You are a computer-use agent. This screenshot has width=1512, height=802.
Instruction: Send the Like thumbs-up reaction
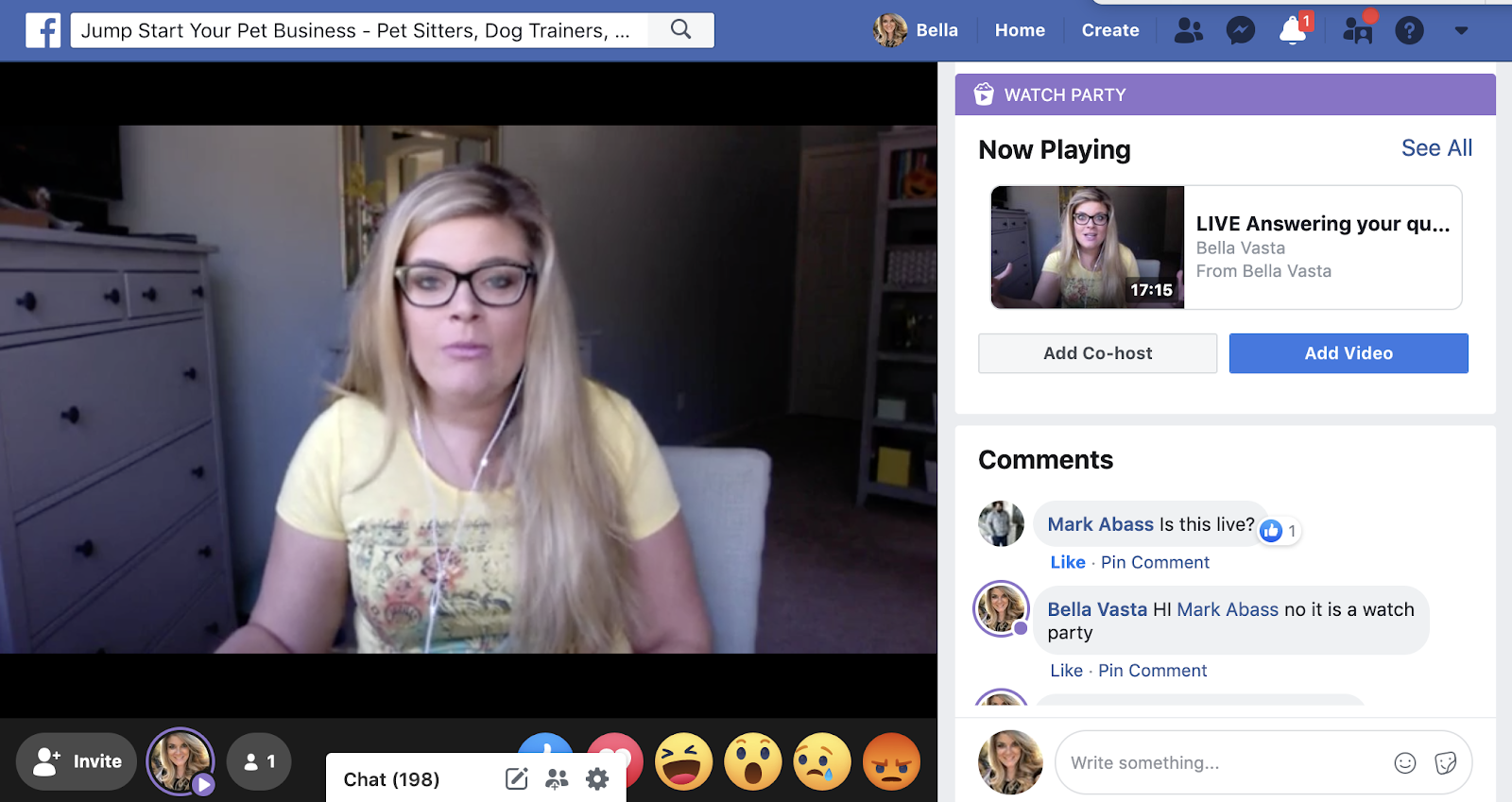pyautogui.click(x=546, y=744)
